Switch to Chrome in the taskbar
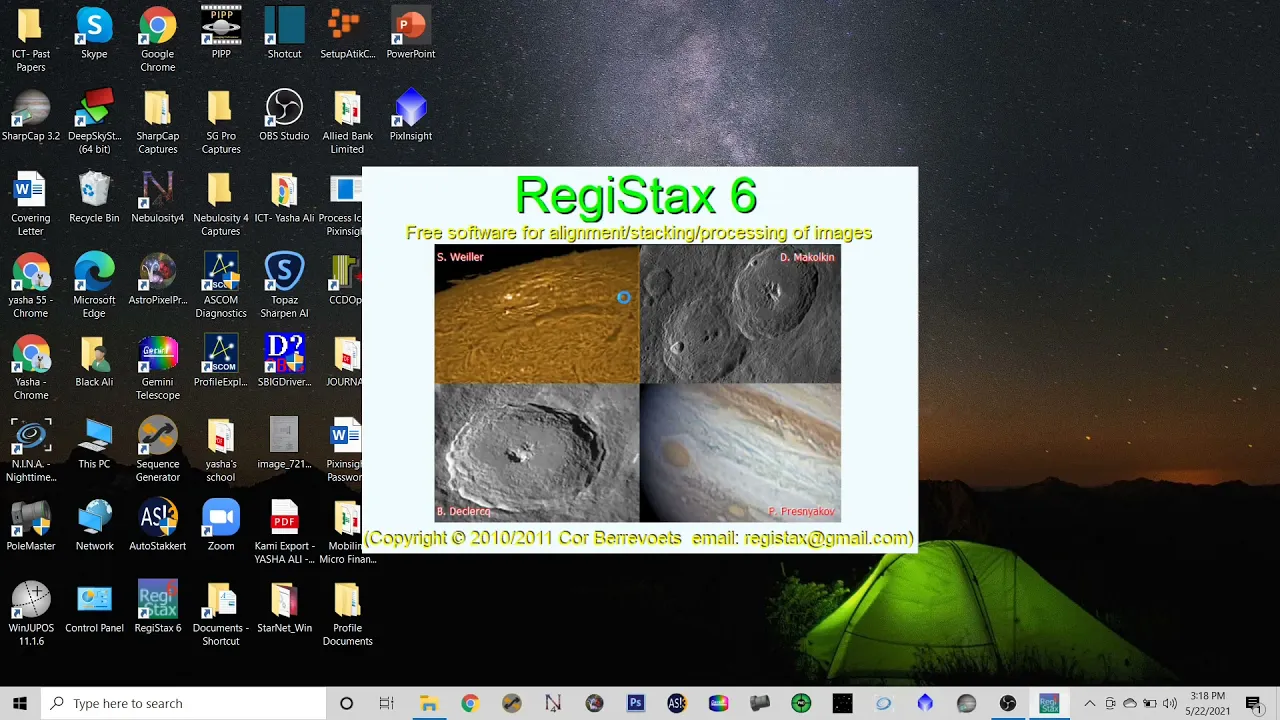1280x720 pixels. [x=470, y=703]
